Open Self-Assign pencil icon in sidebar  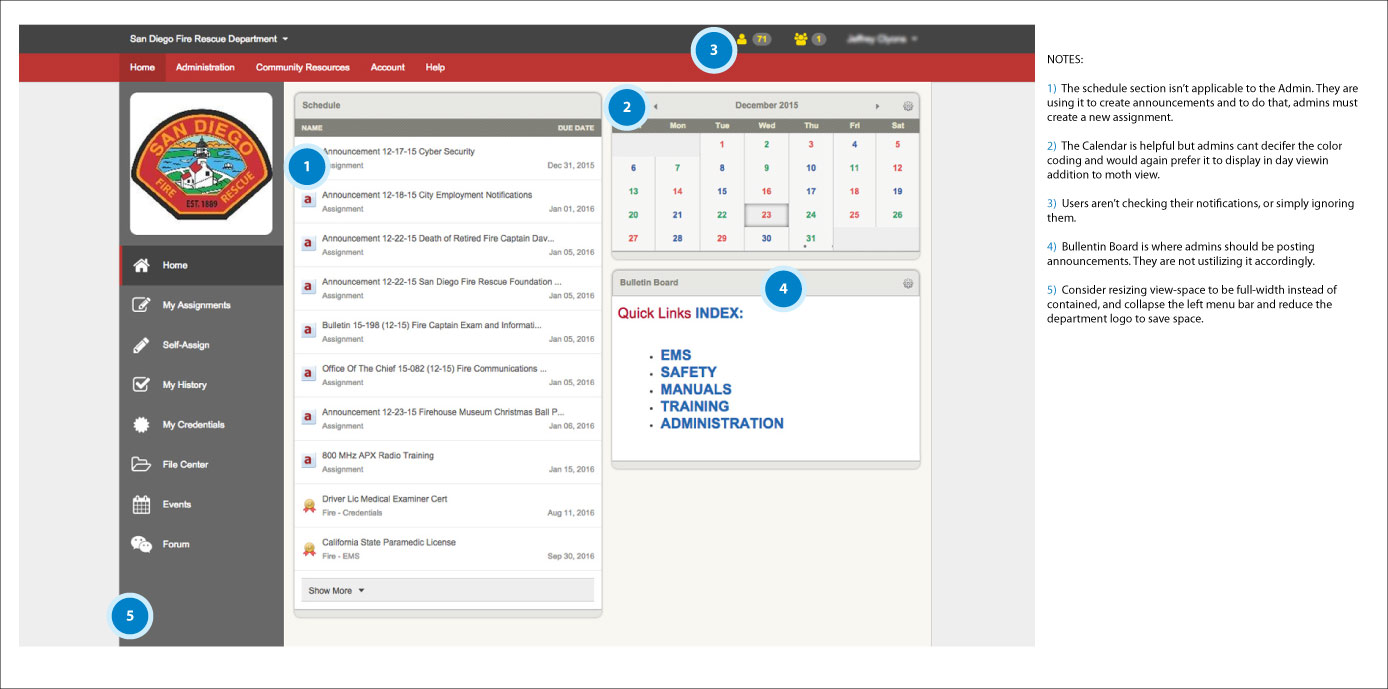(x=142, y=345)
